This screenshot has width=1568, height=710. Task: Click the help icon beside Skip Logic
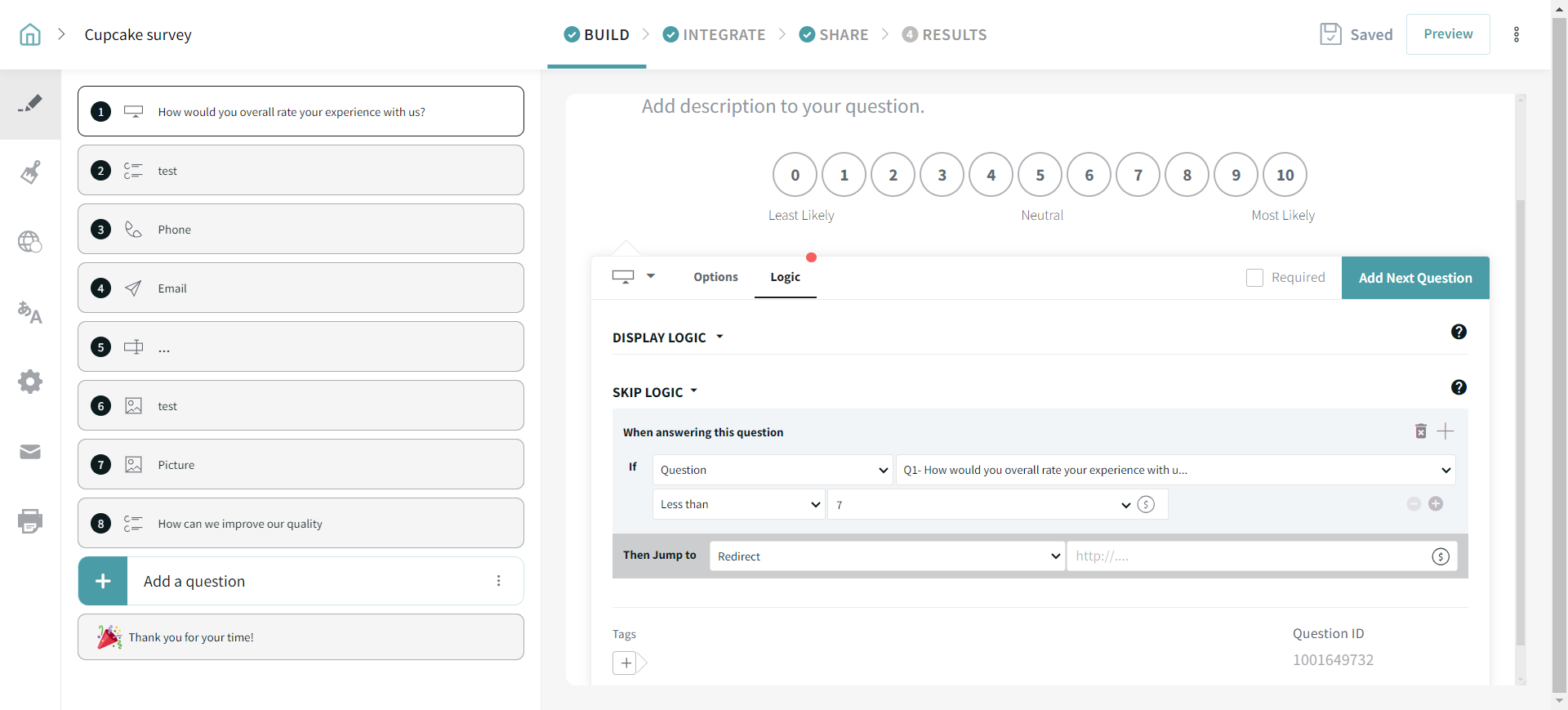tap(1459, 387)
